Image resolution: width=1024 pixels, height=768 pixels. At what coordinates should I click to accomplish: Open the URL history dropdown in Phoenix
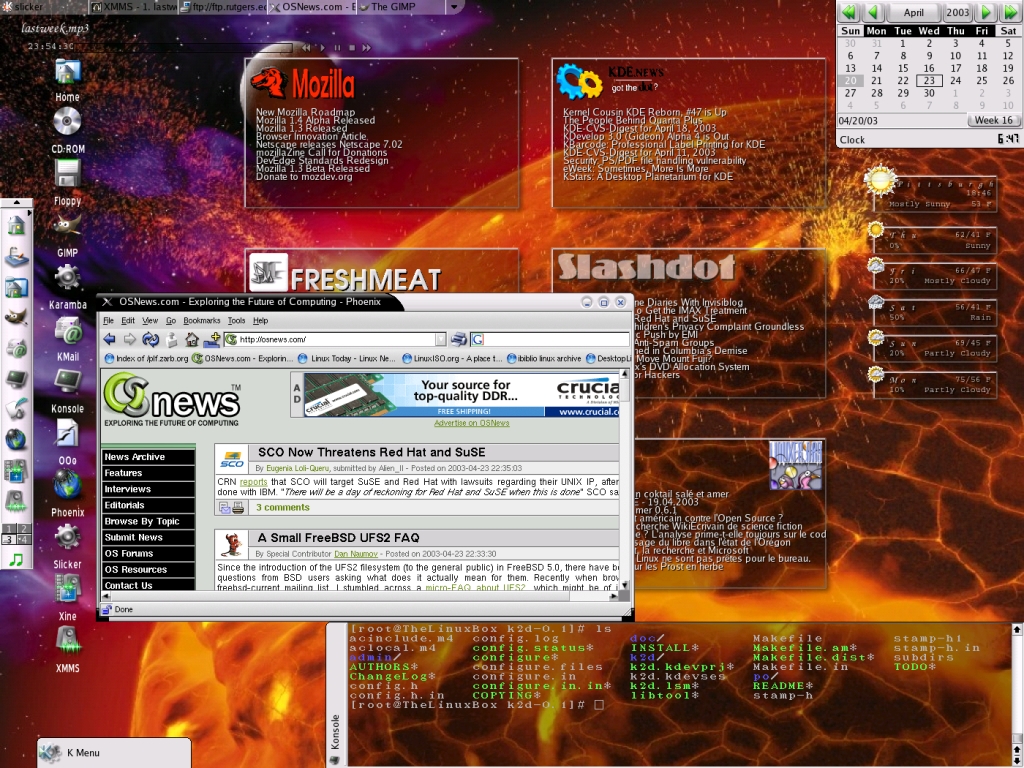[441, 339]
